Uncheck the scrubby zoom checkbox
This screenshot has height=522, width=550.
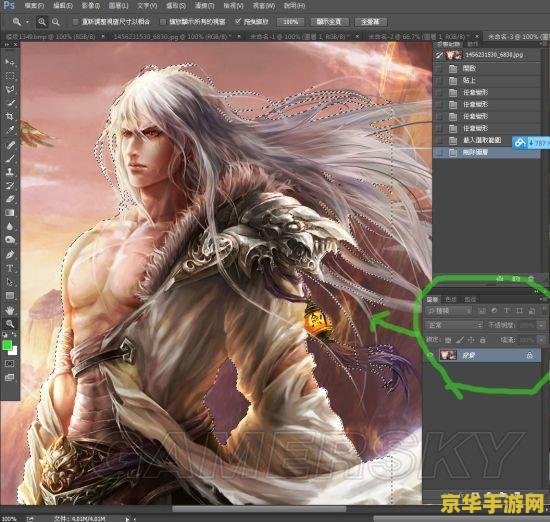[238, 22]
